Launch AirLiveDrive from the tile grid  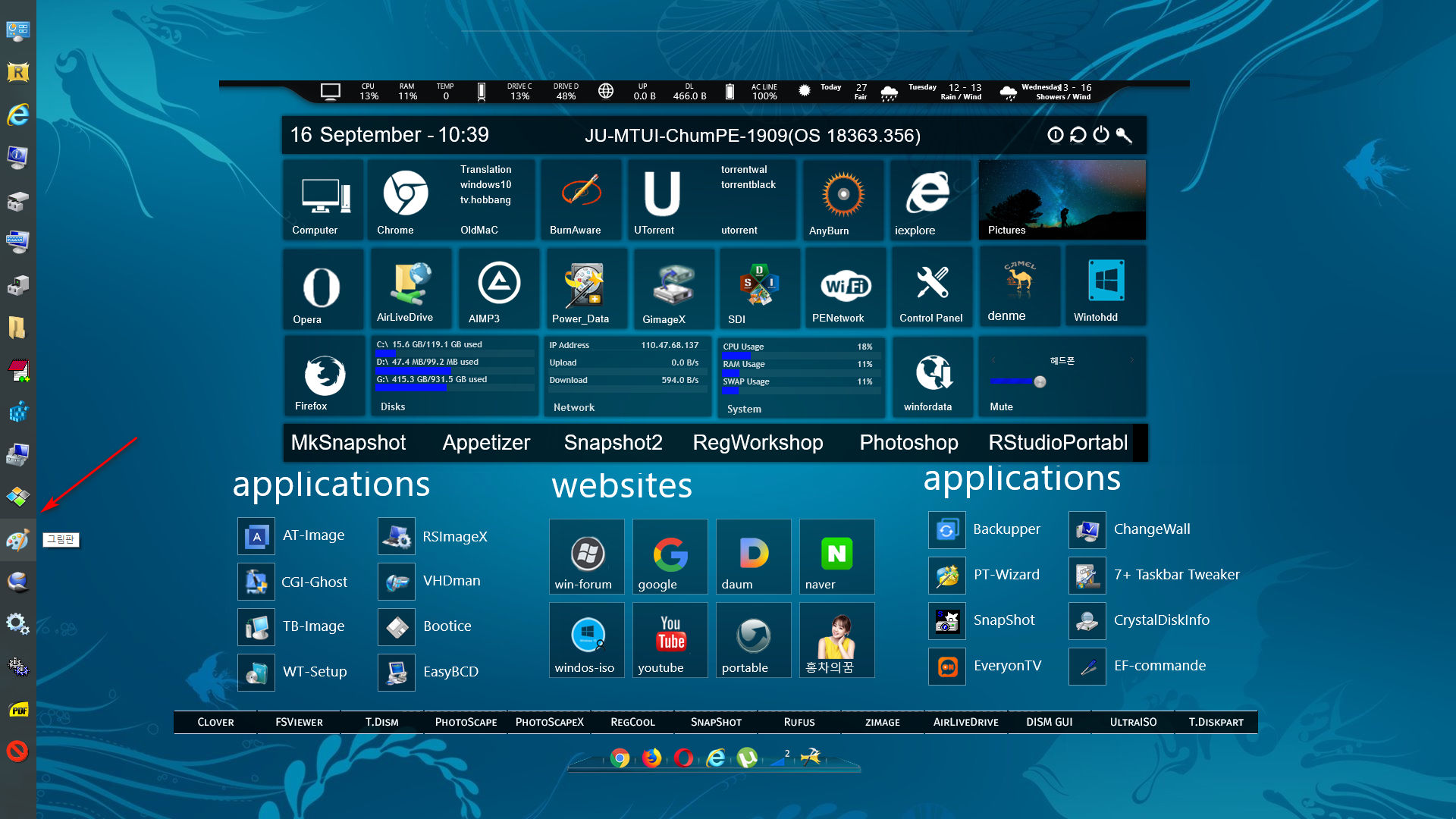point(410,289)
